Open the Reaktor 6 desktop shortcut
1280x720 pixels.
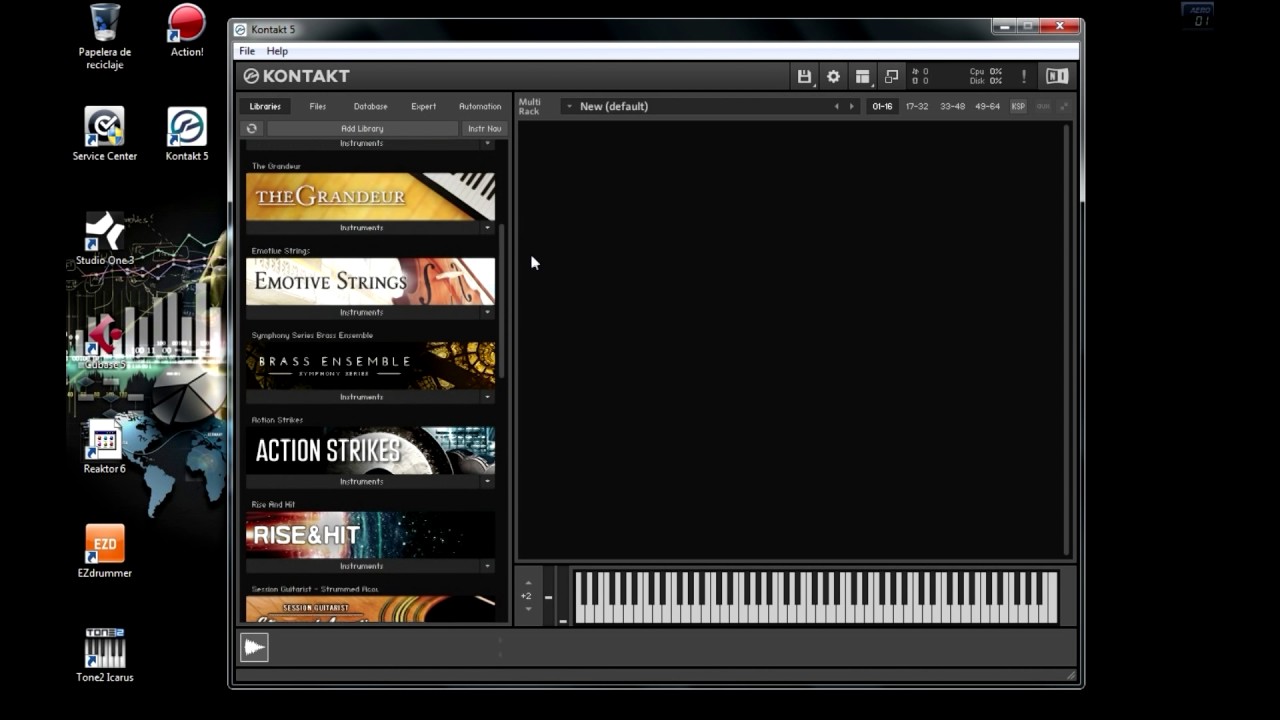tap(105, 446)
